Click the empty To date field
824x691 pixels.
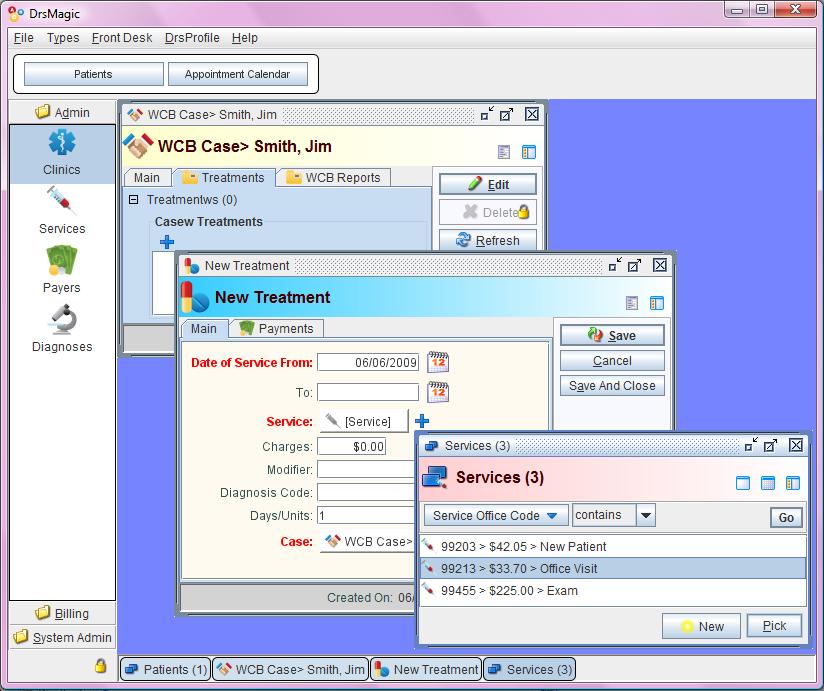click(x=368, y=392)
